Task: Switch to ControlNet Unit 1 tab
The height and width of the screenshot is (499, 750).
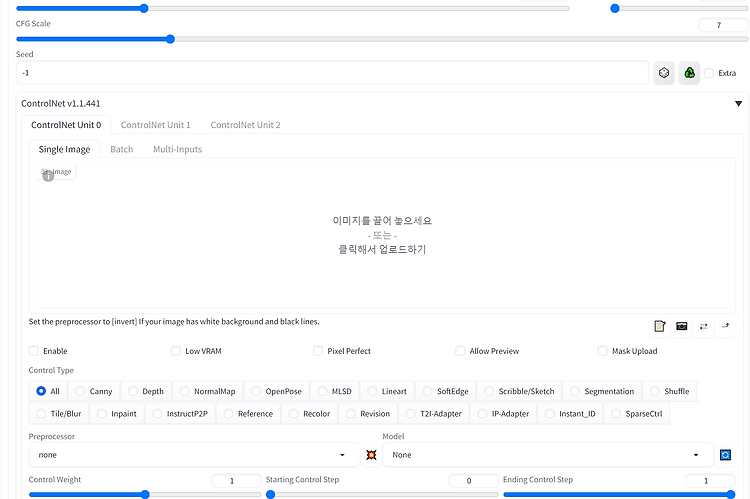Action: [x=155, y=125]
